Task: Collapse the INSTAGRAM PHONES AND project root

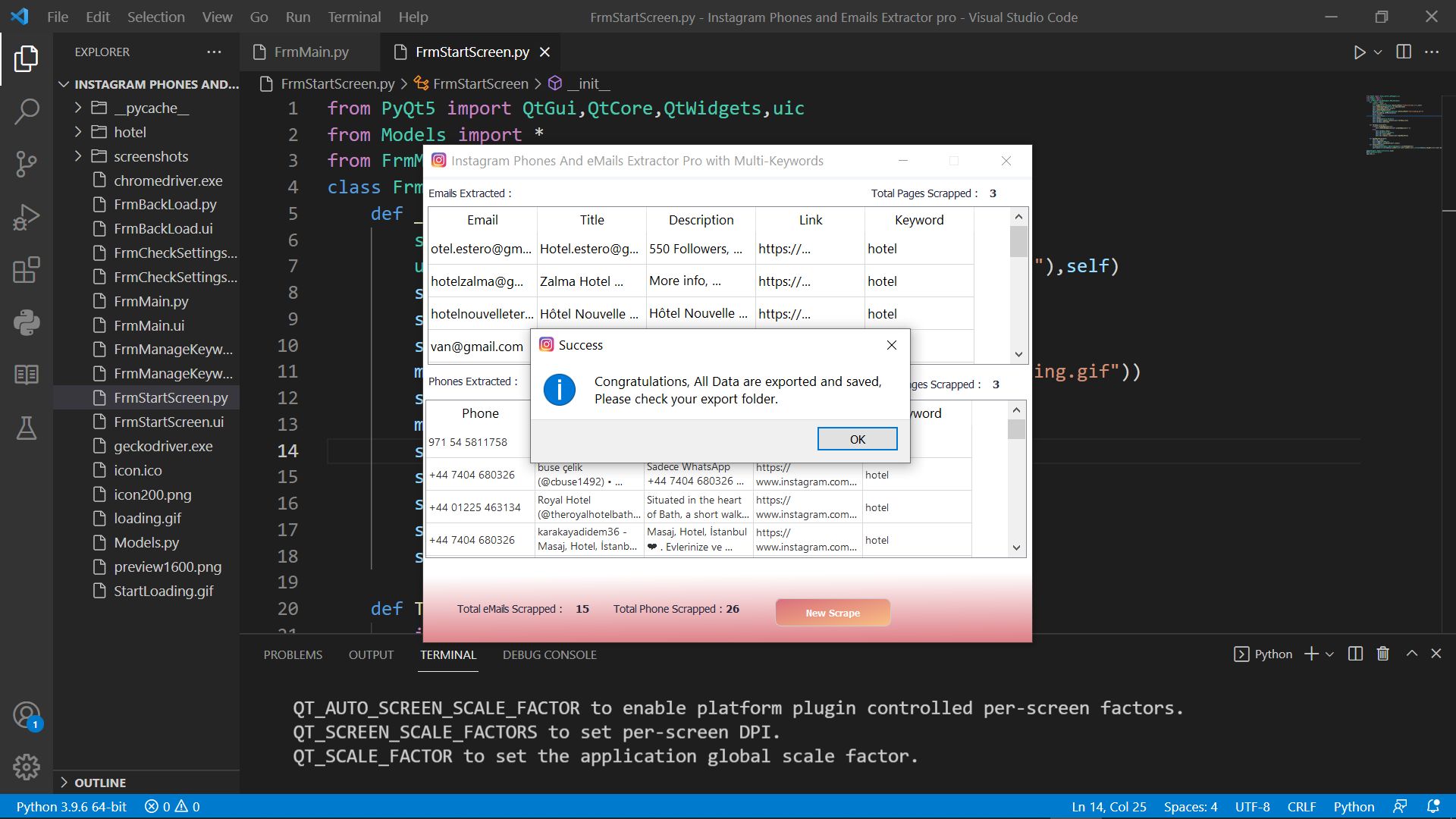Action: pyautogui.click(x=64, y=84)
